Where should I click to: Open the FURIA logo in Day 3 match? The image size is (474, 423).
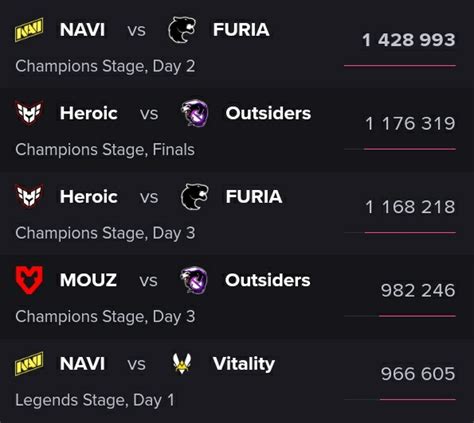(x=195, y=197)
